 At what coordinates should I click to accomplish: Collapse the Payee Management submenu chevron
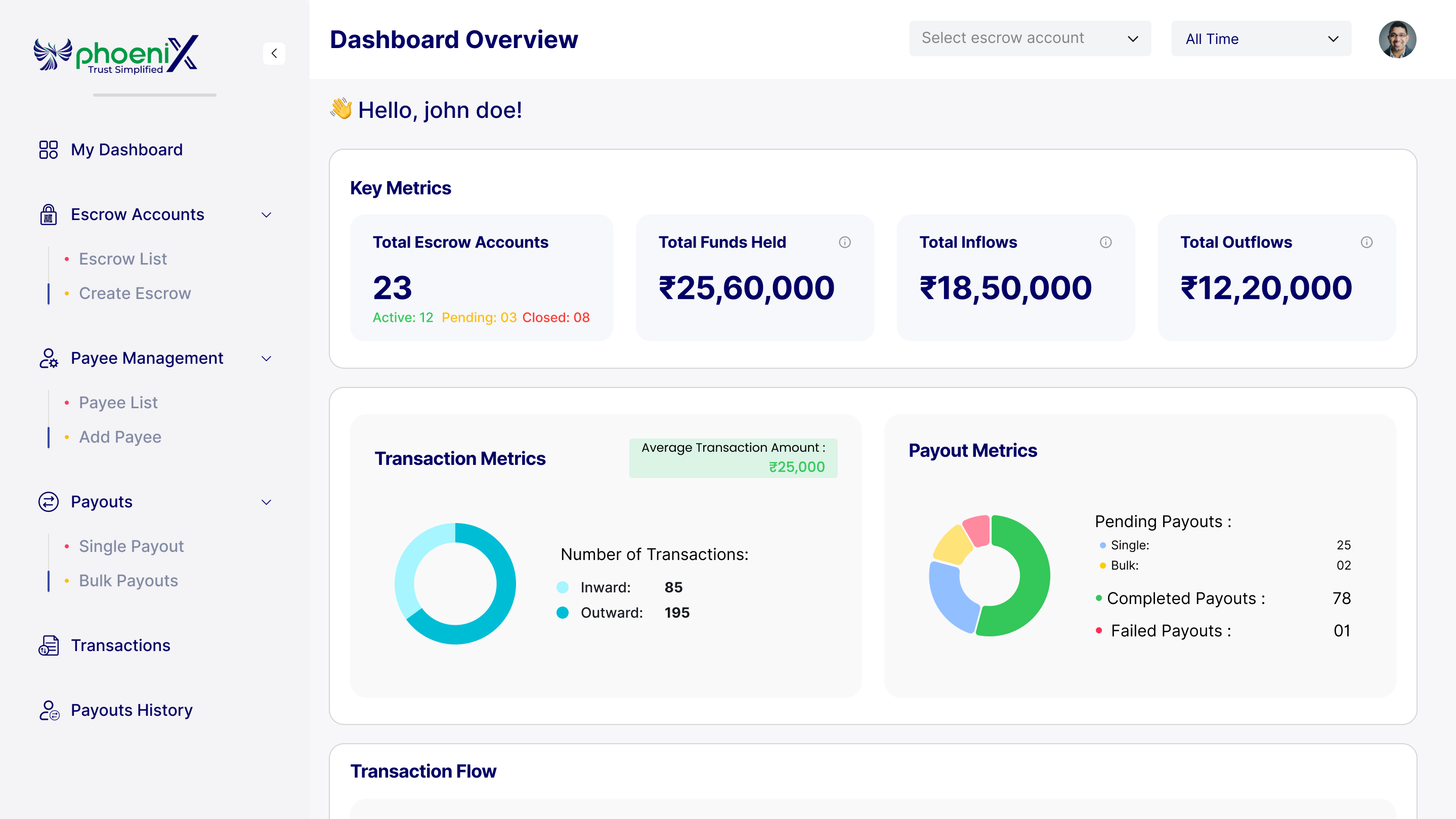click(266, 358)
